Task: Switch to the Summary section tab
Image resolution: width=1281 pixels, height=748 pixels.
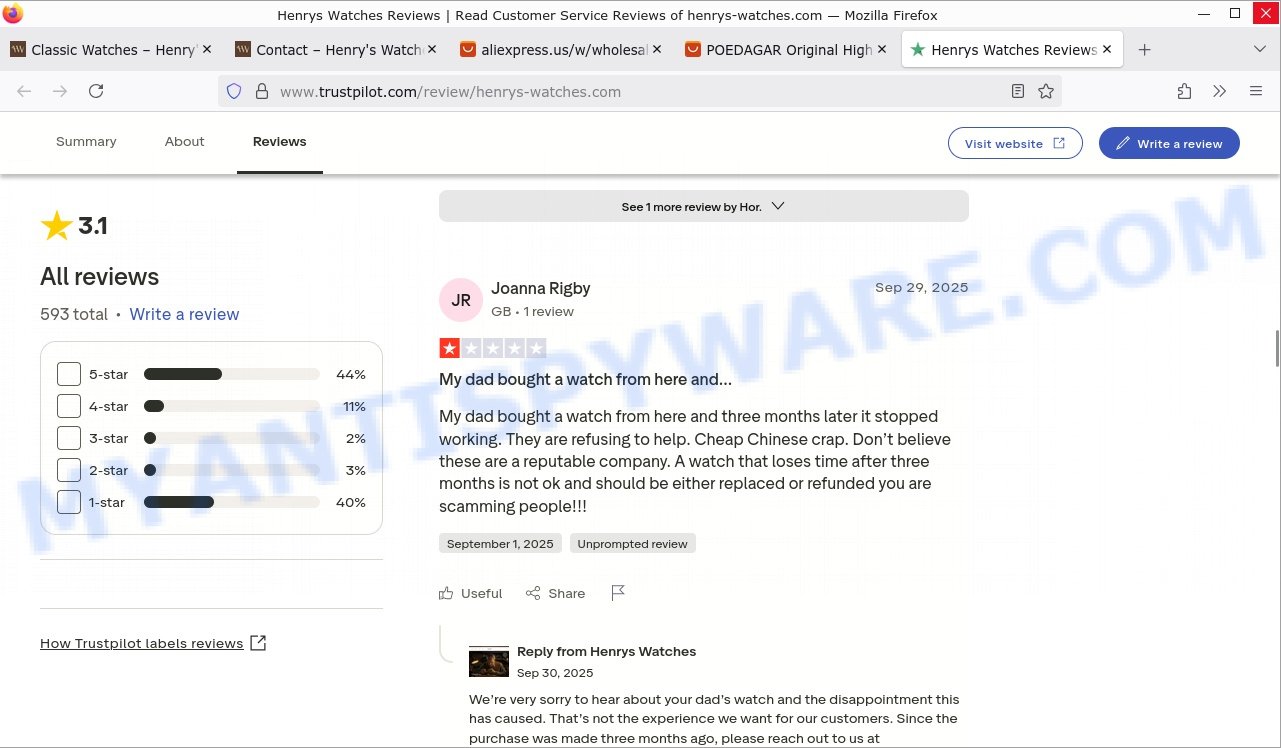Action: coord(86,142)
